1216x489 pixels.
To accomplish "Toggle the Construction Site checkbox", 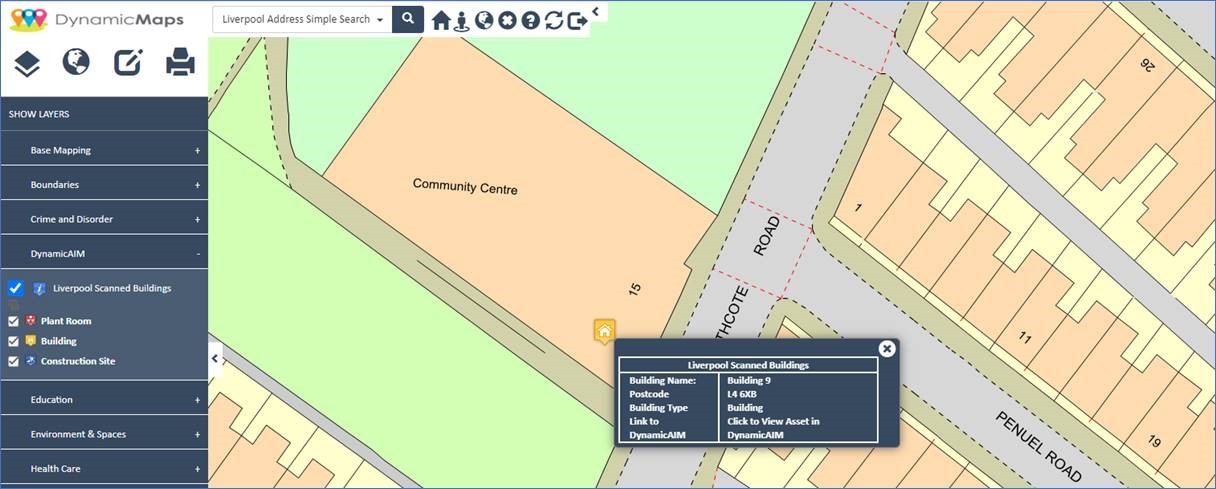I will click(x=13, y=361).
